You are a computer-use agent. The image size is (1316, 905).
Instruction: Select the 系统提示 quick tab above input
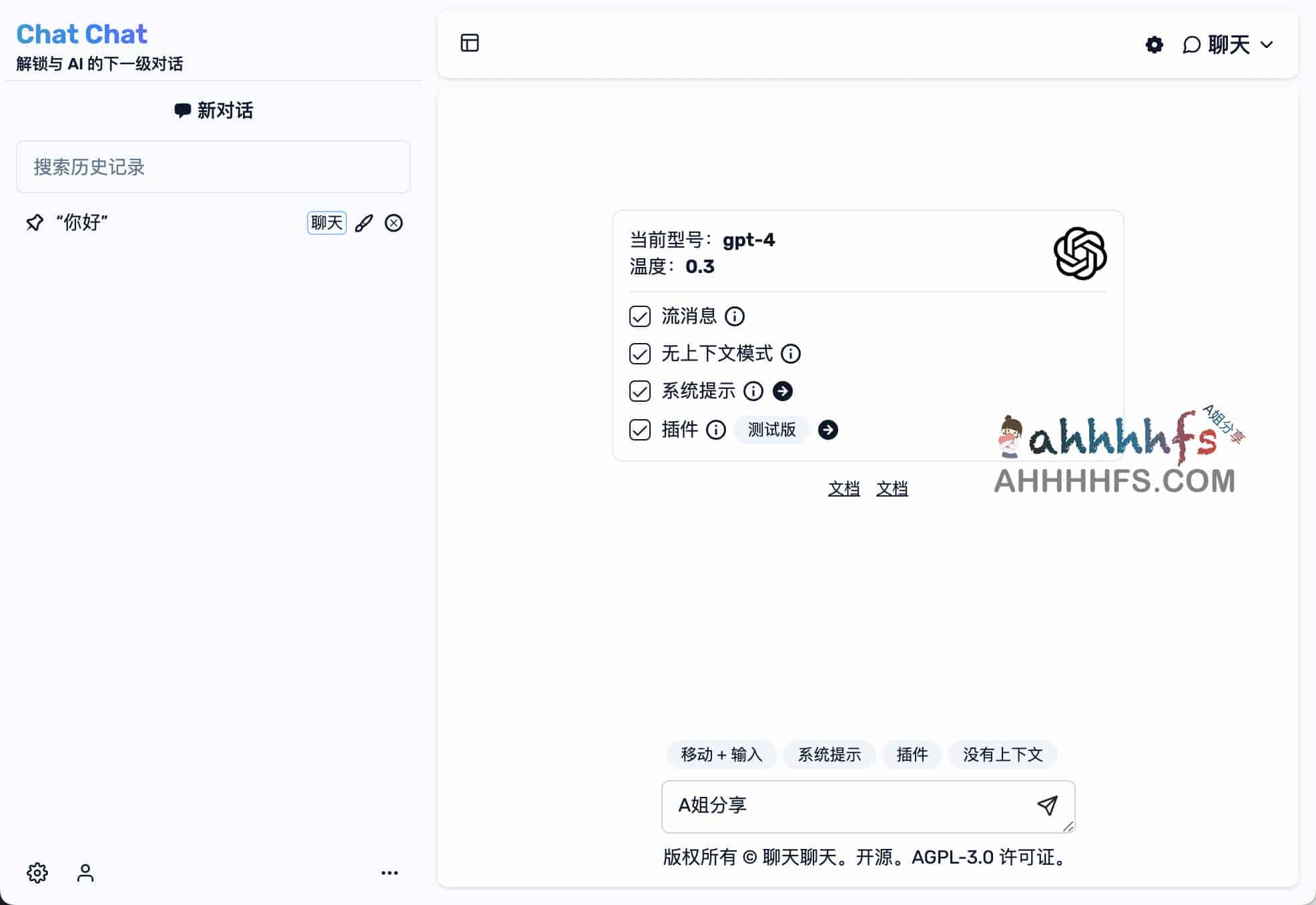pyautogui.click(x=830, y=755)
